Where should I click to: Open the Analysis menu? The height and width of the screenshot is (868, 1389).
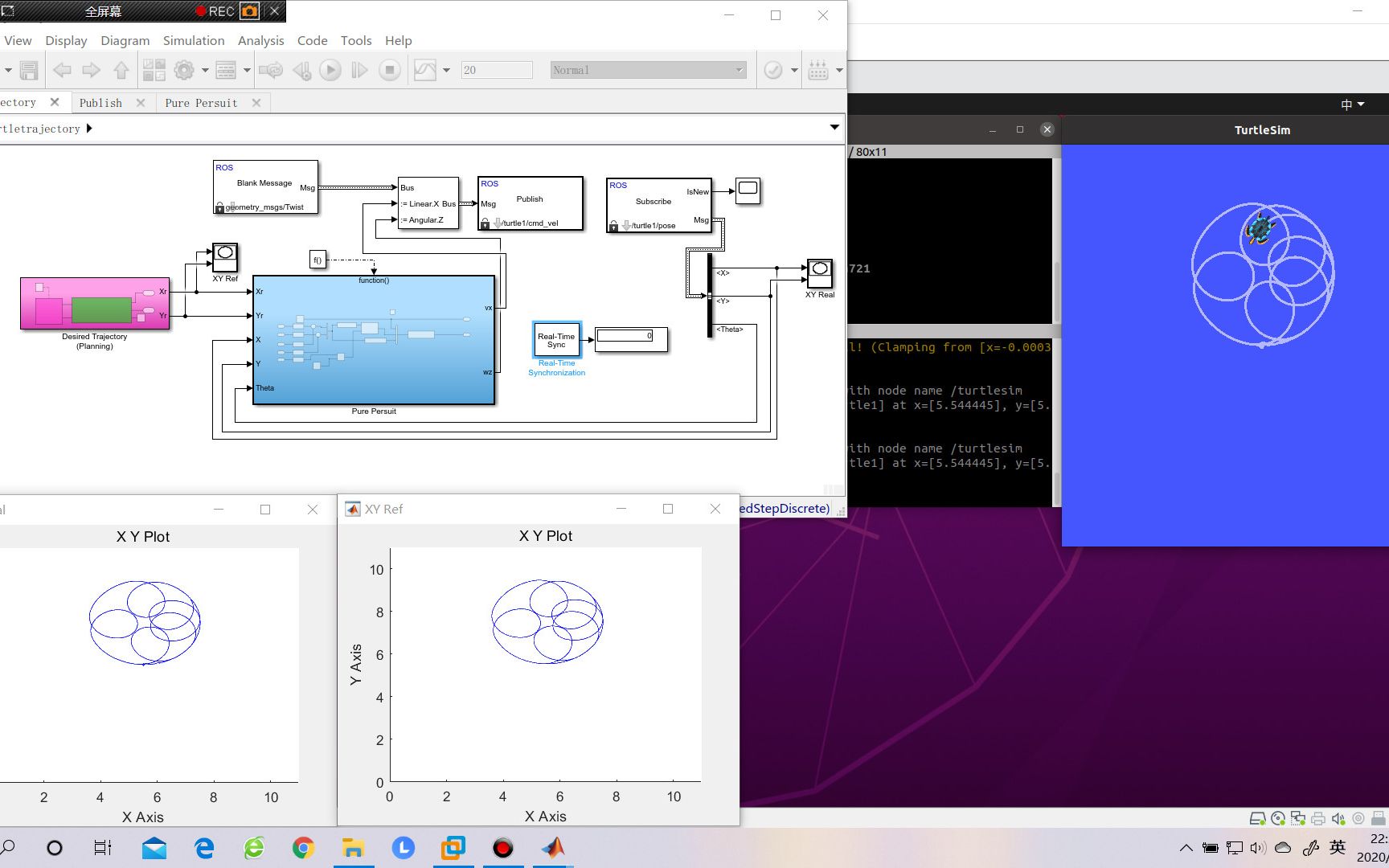(260, 40)
